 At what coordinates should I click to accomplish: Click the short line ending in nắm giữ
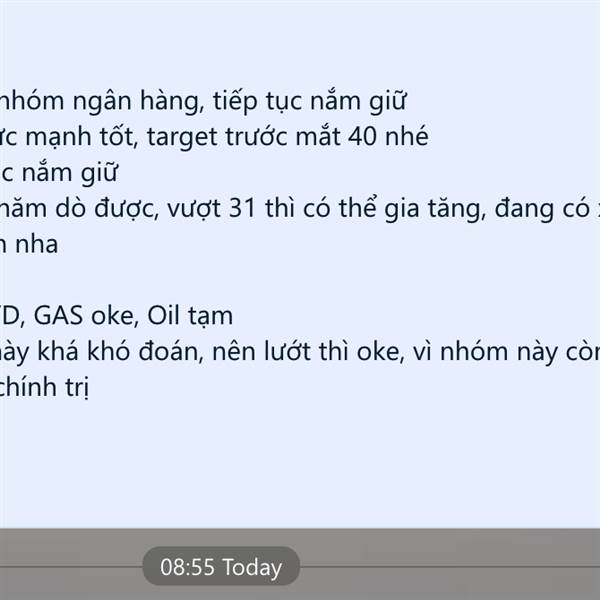click(59, 173)
